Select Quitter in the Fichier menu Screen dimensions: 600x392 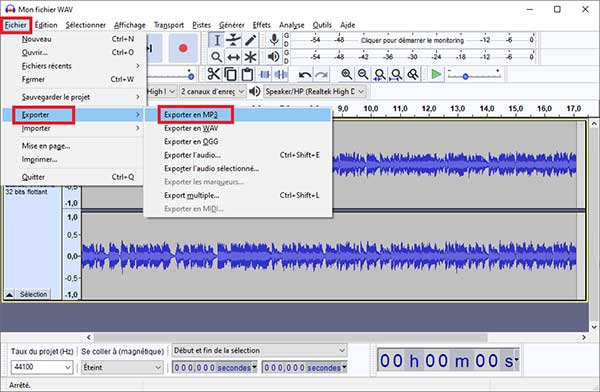point(73,177)
